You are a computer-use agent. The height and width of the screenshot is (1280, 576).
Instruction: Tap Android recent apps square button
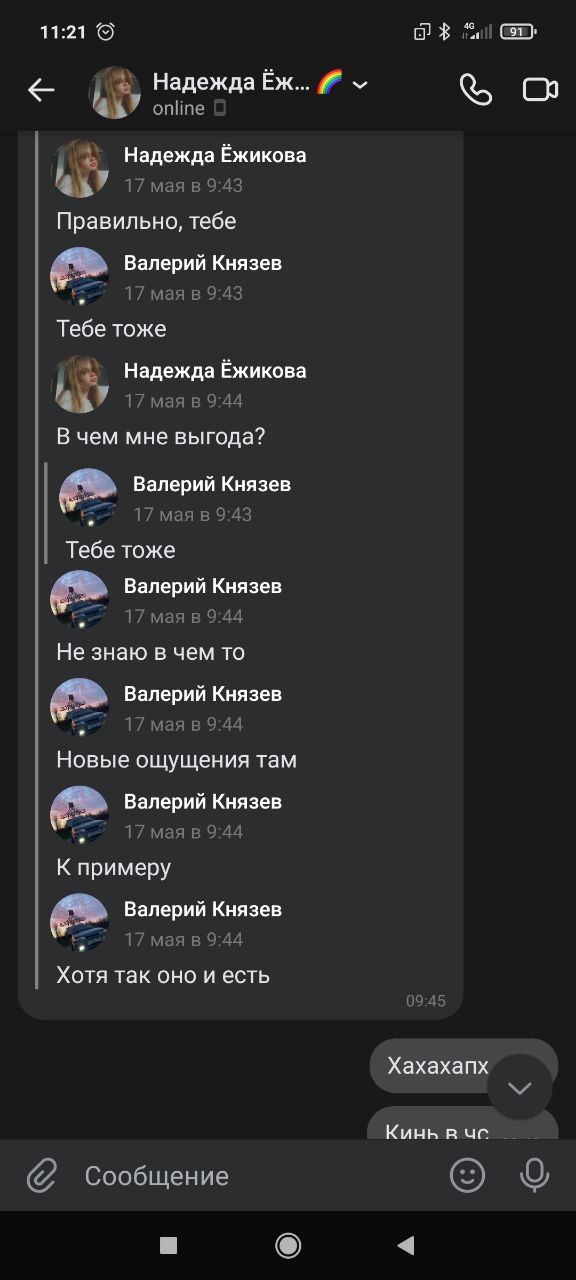(x=168, y=1245)
